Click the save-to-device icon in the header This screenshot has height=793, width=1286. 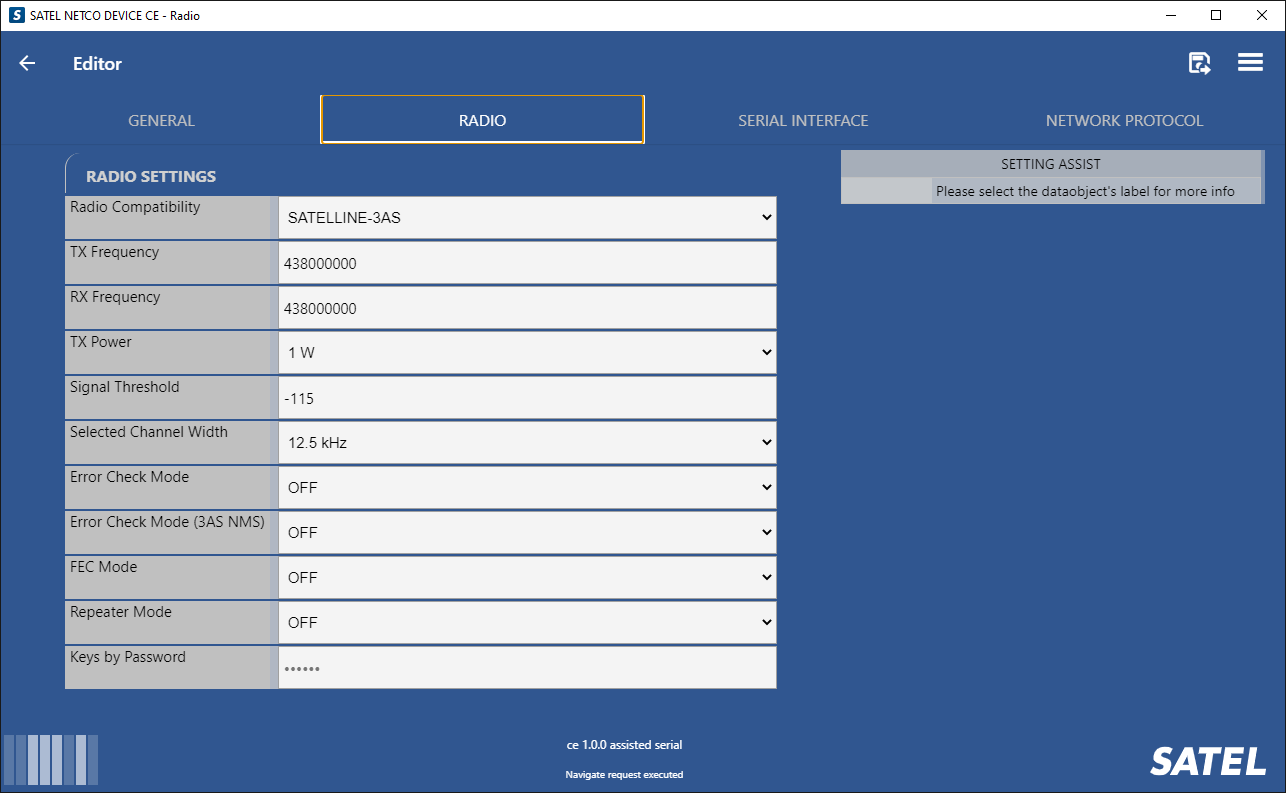1199,63
